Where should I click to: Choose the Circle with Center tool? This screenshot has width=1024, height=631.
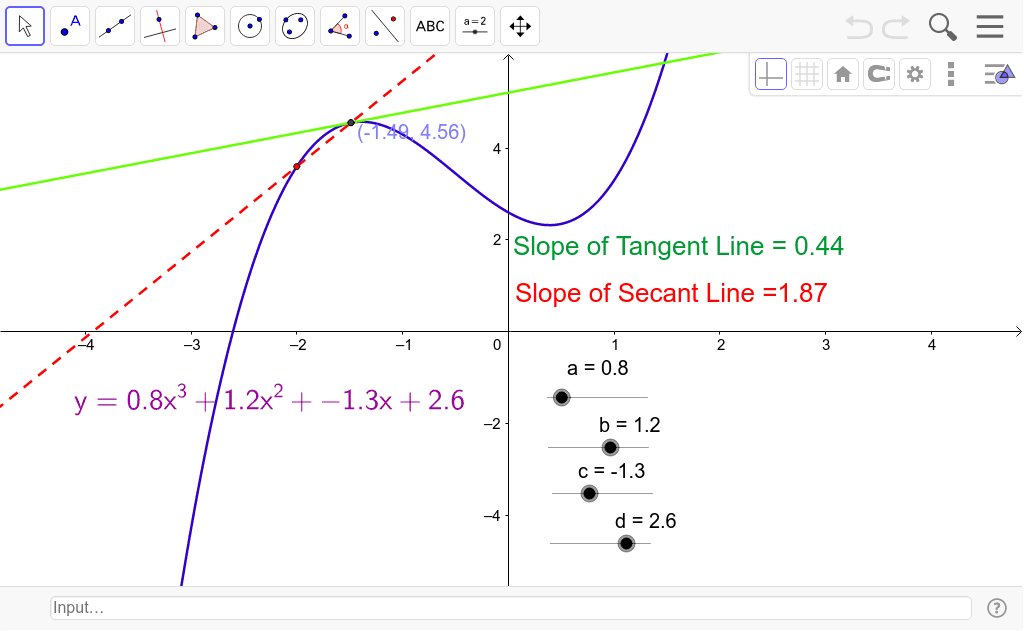[250, 26]
